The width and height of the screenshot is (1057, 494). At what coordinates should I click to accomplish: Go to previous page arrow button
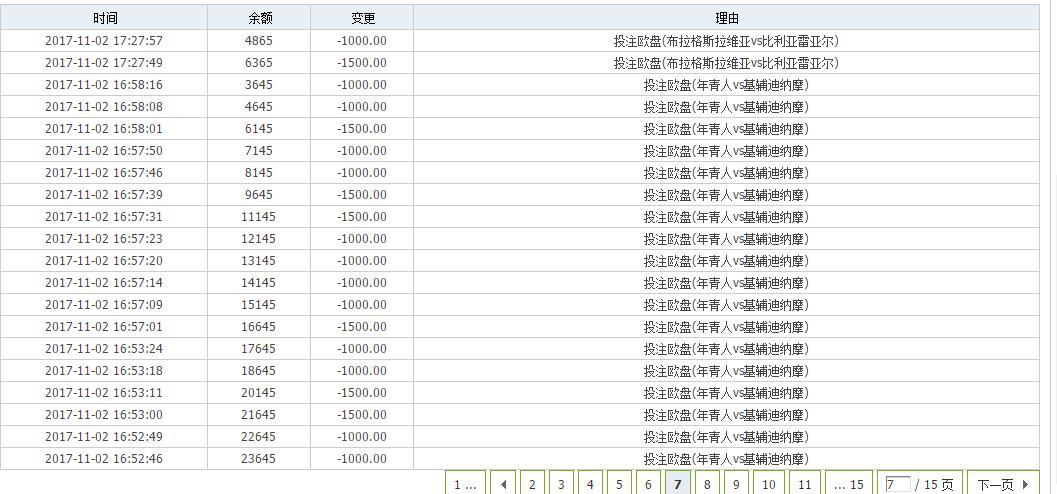(x=503, y=484)
